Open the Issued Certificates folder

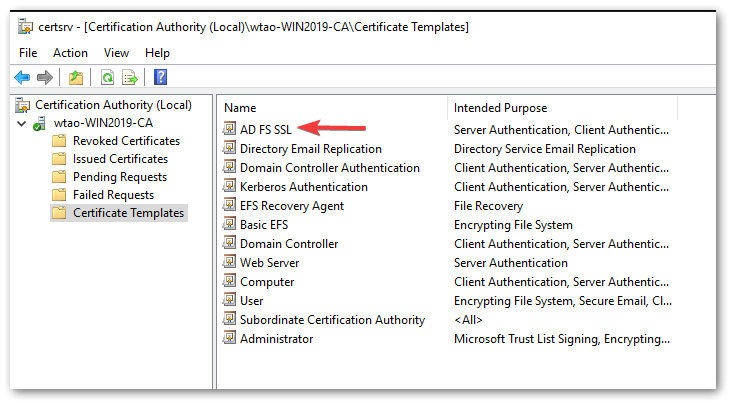120,159
